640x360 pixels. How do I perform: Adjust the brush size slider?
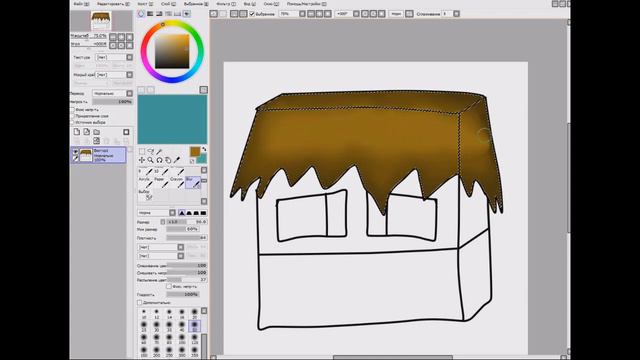click(187, 222)
